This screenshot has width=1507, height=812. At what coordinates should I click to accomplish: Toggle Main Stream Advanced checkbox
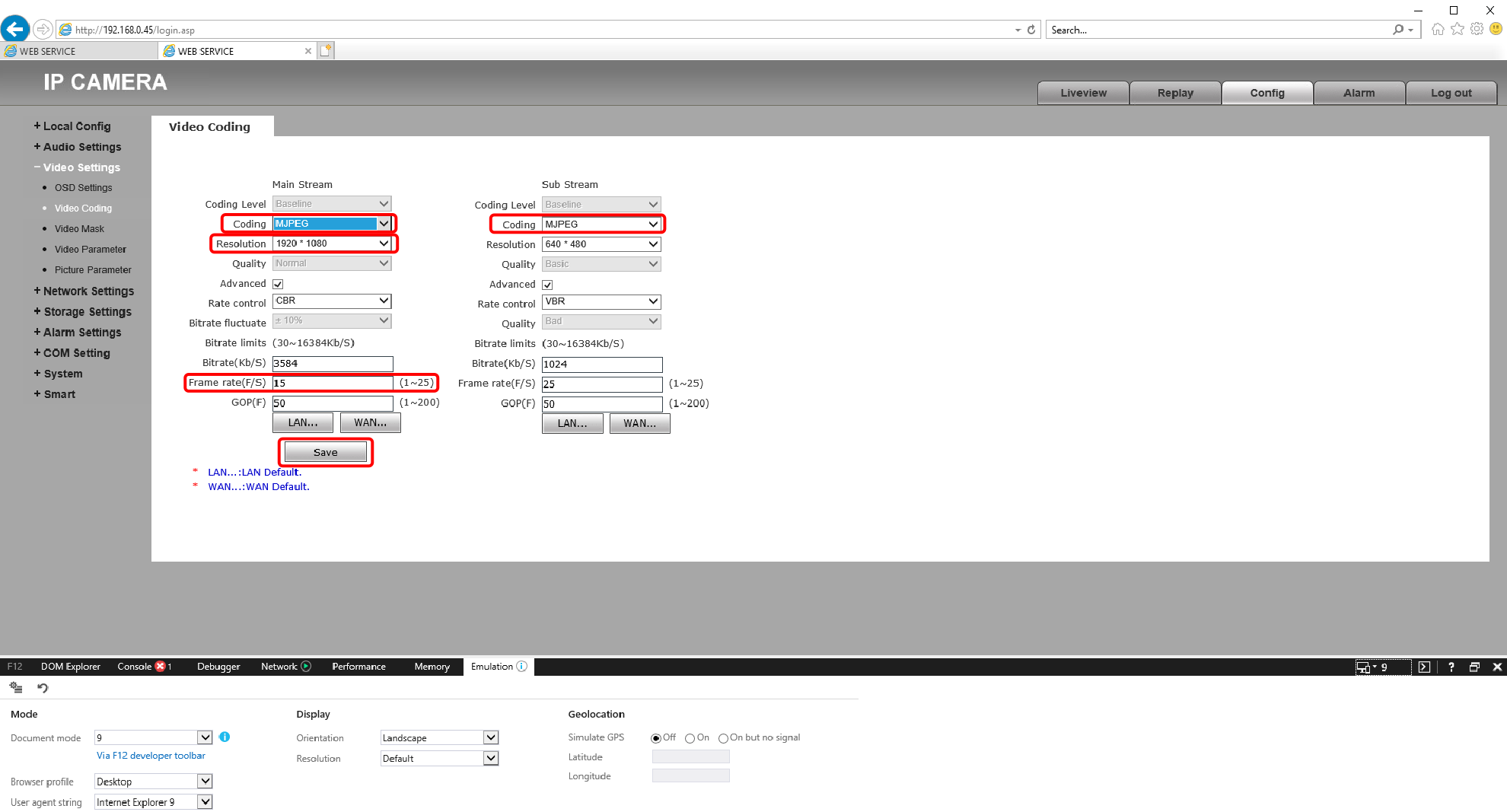point(278,284)
